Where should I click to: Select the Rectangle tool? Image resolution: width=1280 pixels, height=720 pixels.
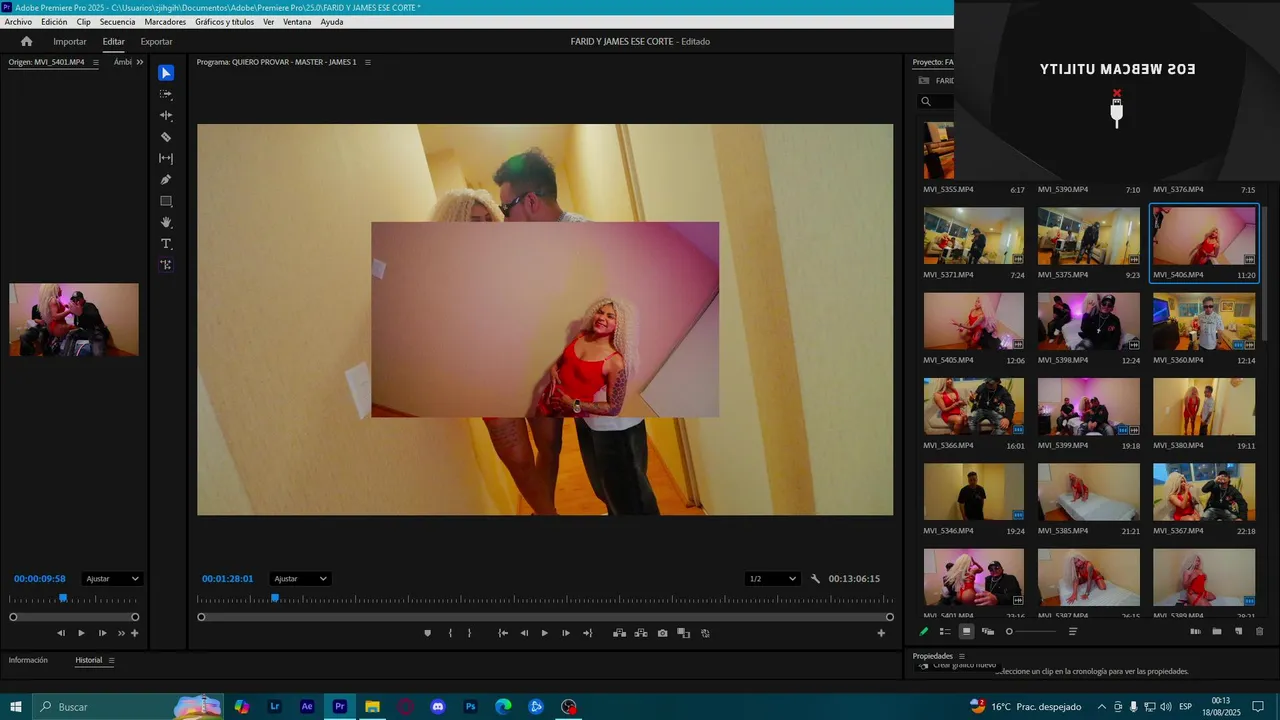pyautogui.click(x=166, y=201)
